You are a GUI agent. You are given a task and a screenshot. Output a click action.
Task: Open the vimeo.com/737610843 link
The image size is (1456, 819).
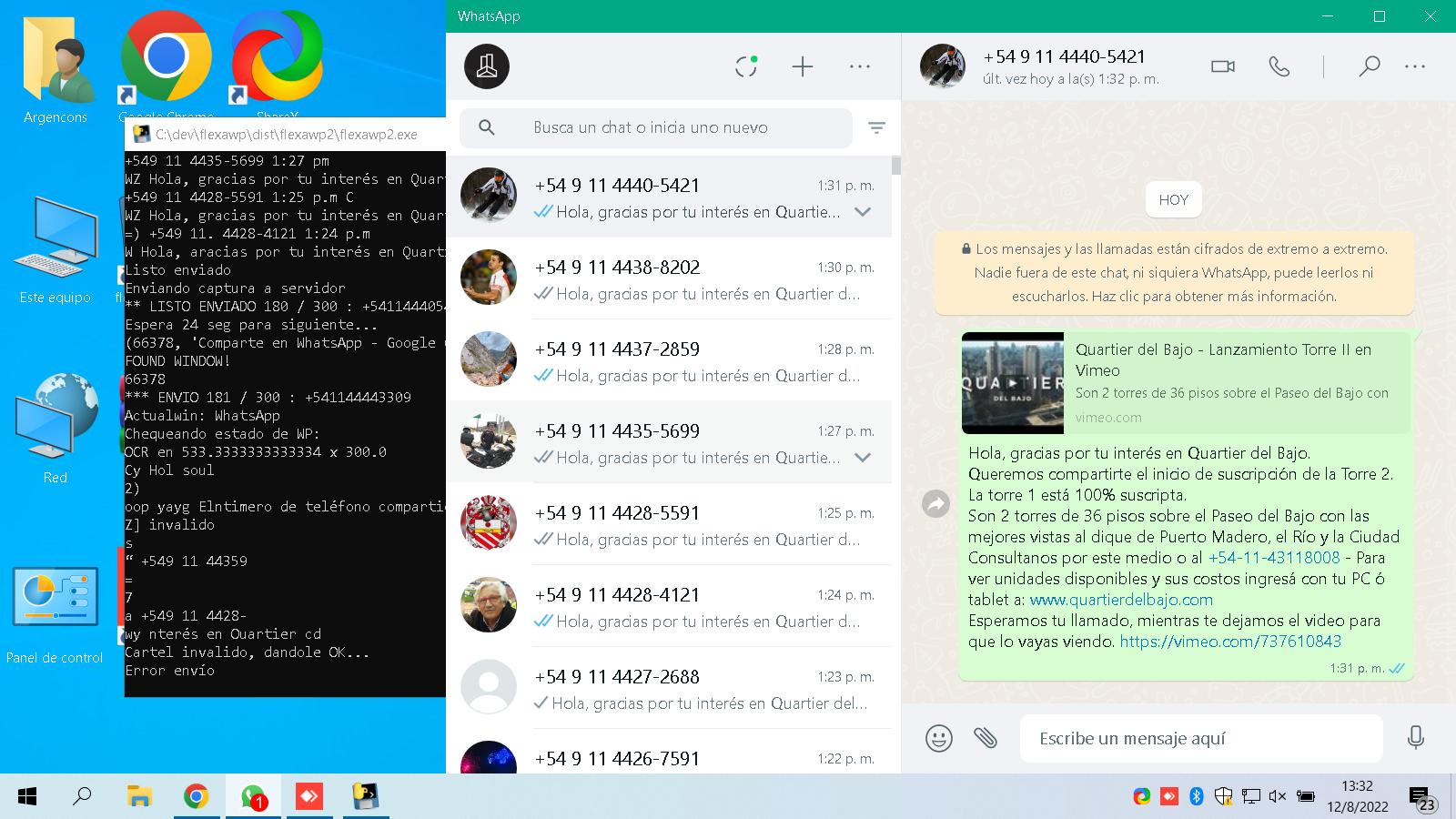(x=1230, y=642)
